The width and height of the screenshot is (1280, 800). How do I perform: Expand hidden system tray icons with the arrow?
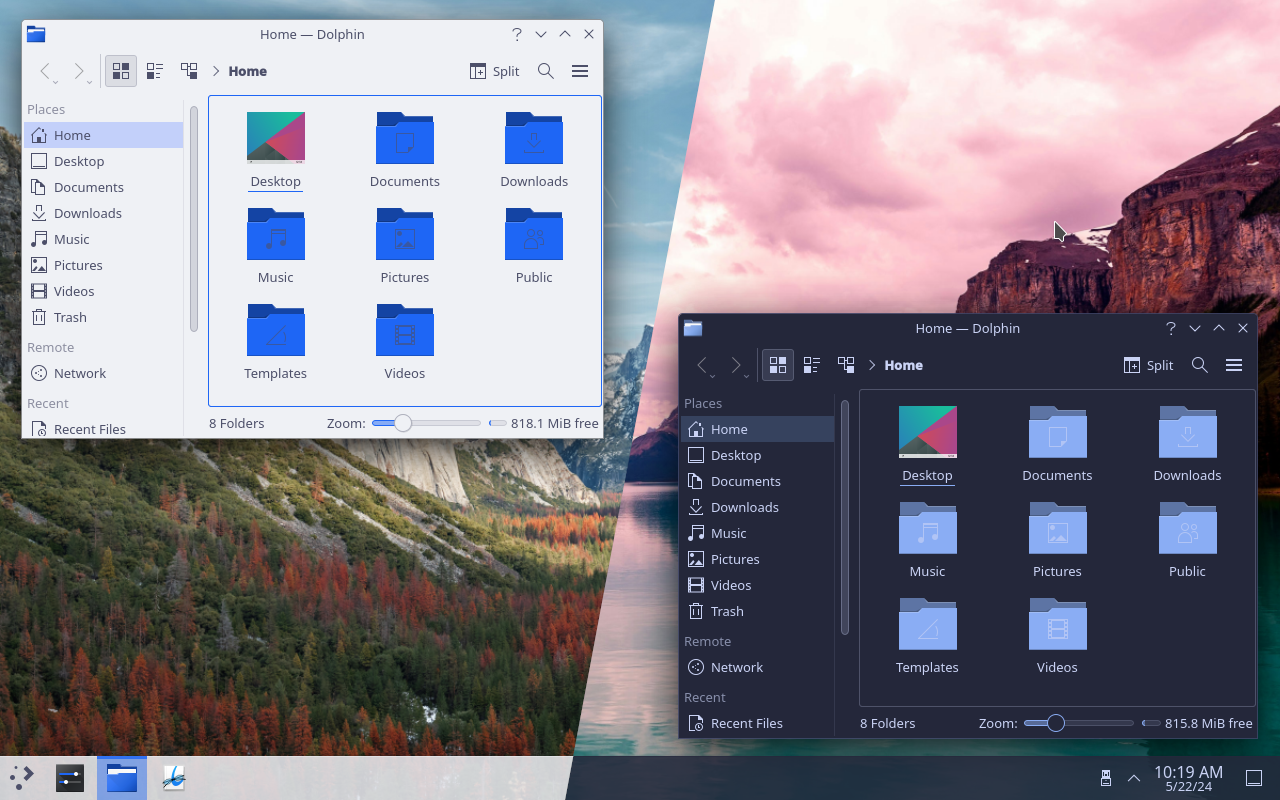tap(1133, 777)
